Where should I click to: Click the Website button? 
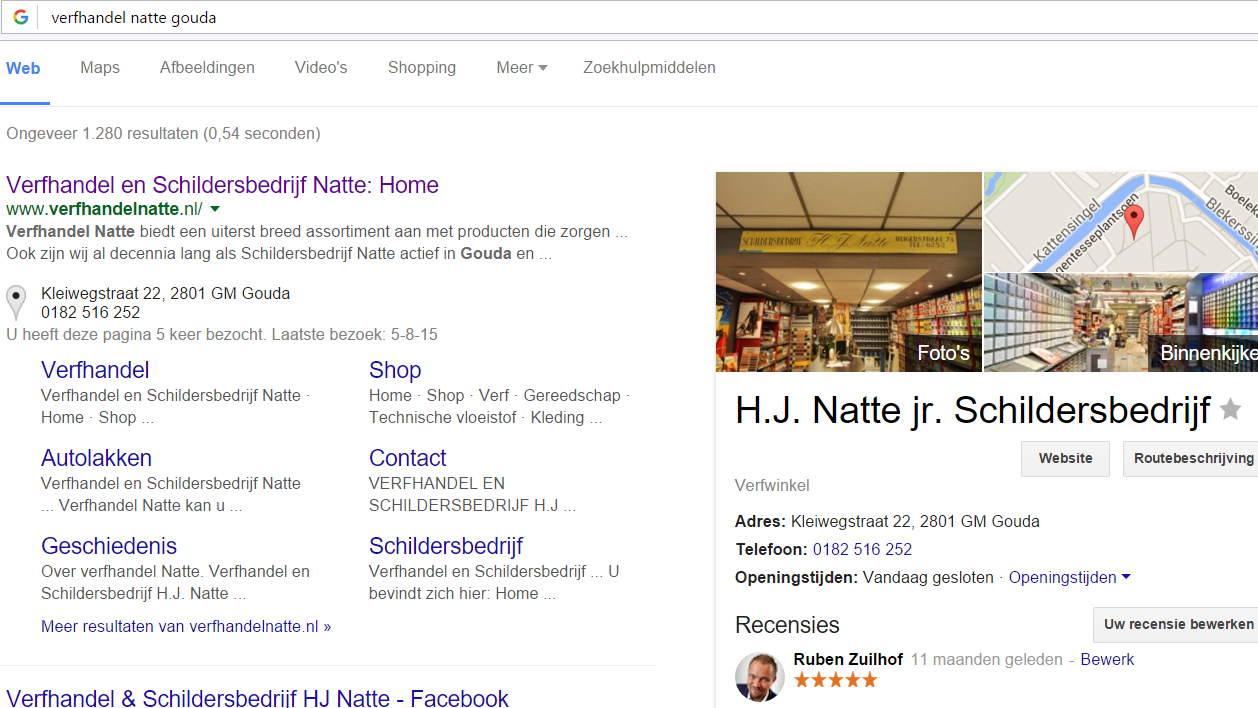pyautogui.click(x=1065, y=458)
